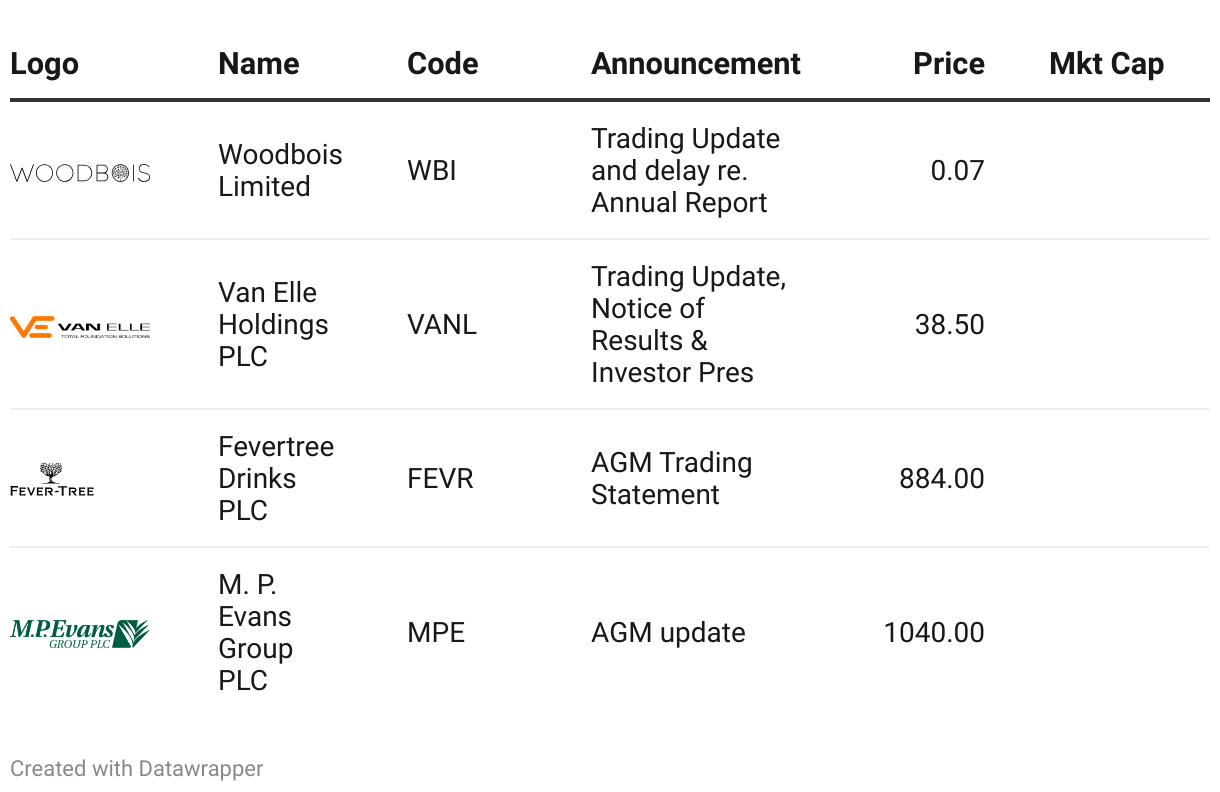Click the Van Elle logo

tap(80, 327)
